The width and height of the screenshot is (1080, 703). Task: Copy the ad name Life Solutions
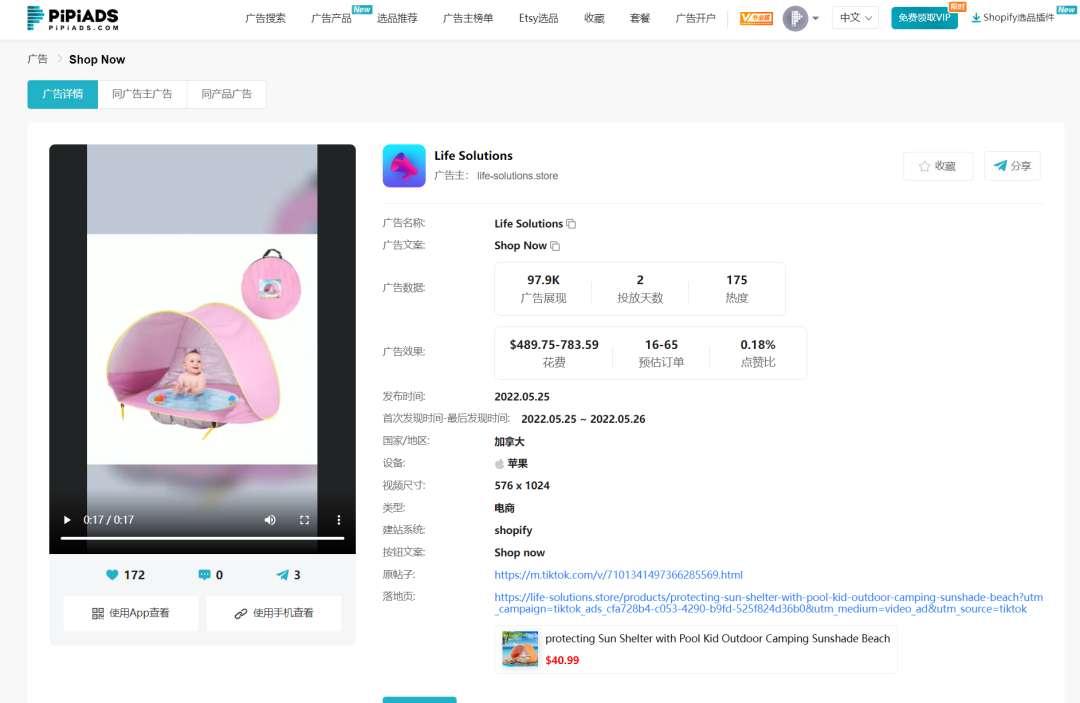tap(571, 224)
